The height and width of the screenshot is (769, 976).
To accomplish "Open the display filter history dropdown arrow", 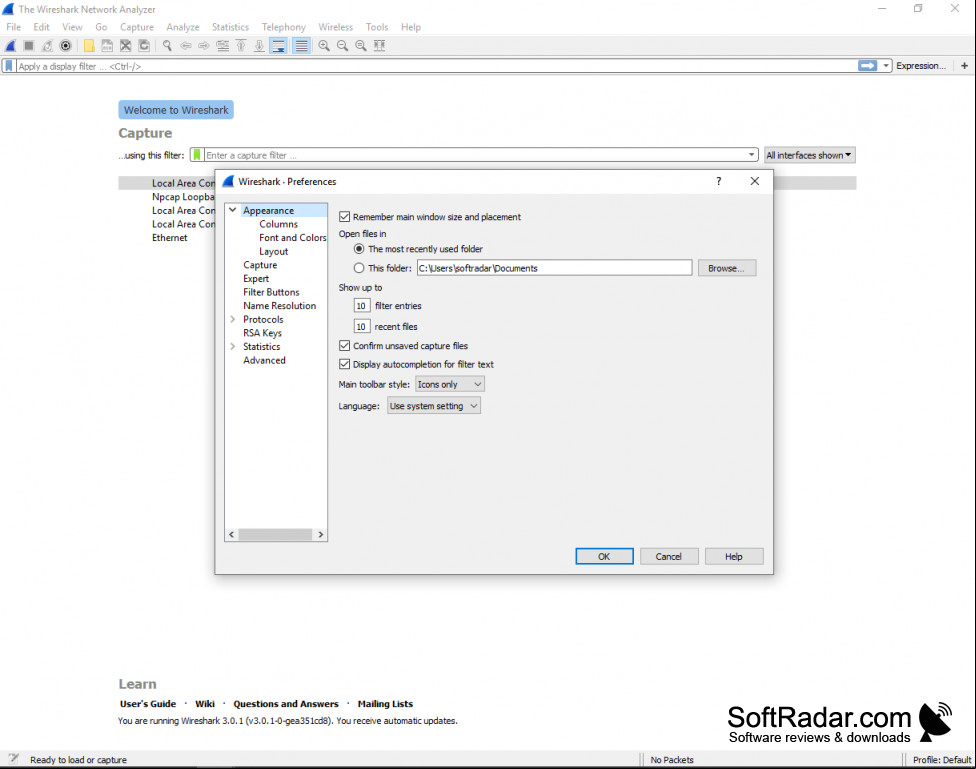I will [886, 66].
